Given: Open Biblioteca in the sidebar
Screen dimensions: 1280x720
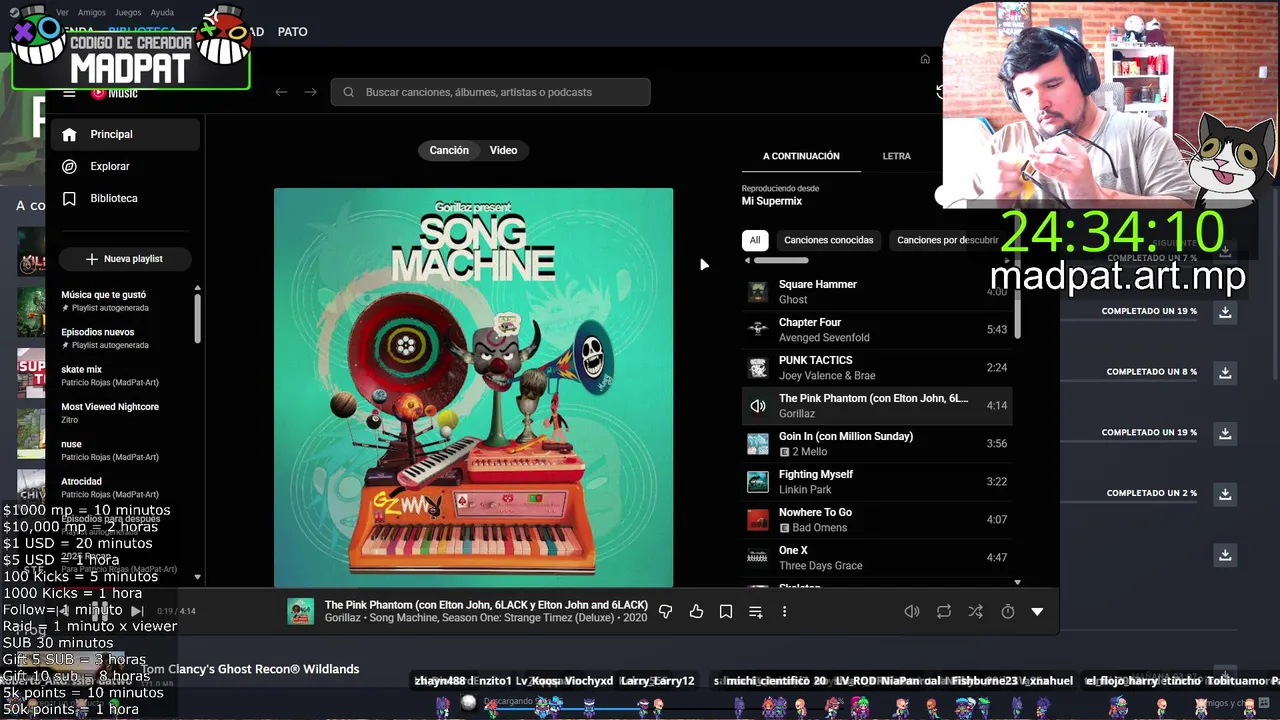Looking at the screenshot, I should [125, 198].
